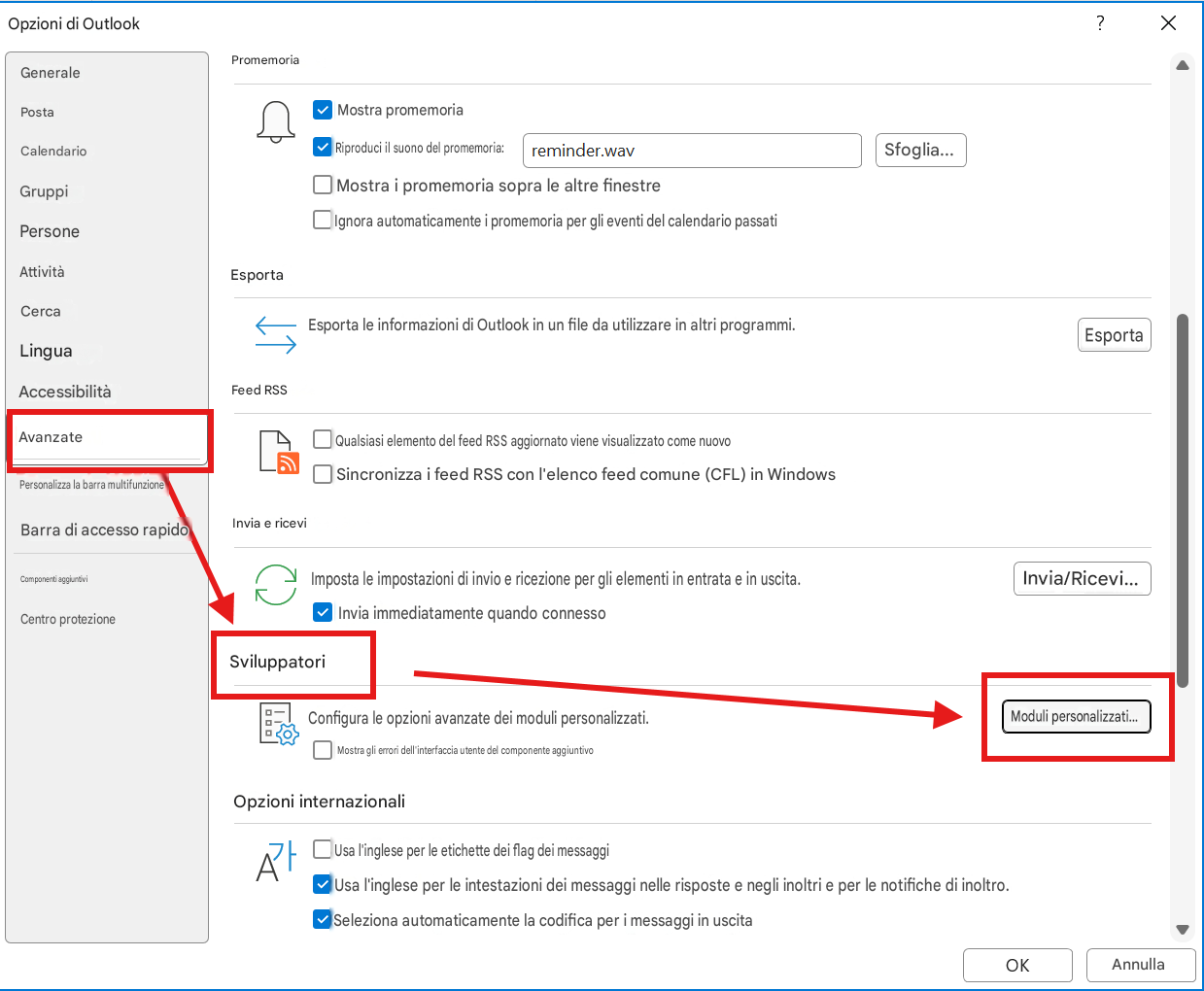Toggle Invia immediatamente quando connesso
This screenshot has height=991, width=1204.
click(323, 612)
